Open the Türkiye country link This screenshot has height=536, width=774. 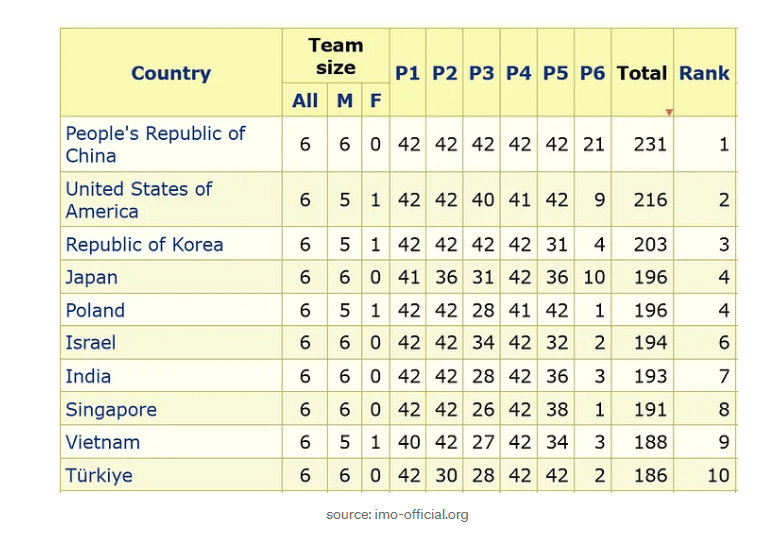coord(99,475)
